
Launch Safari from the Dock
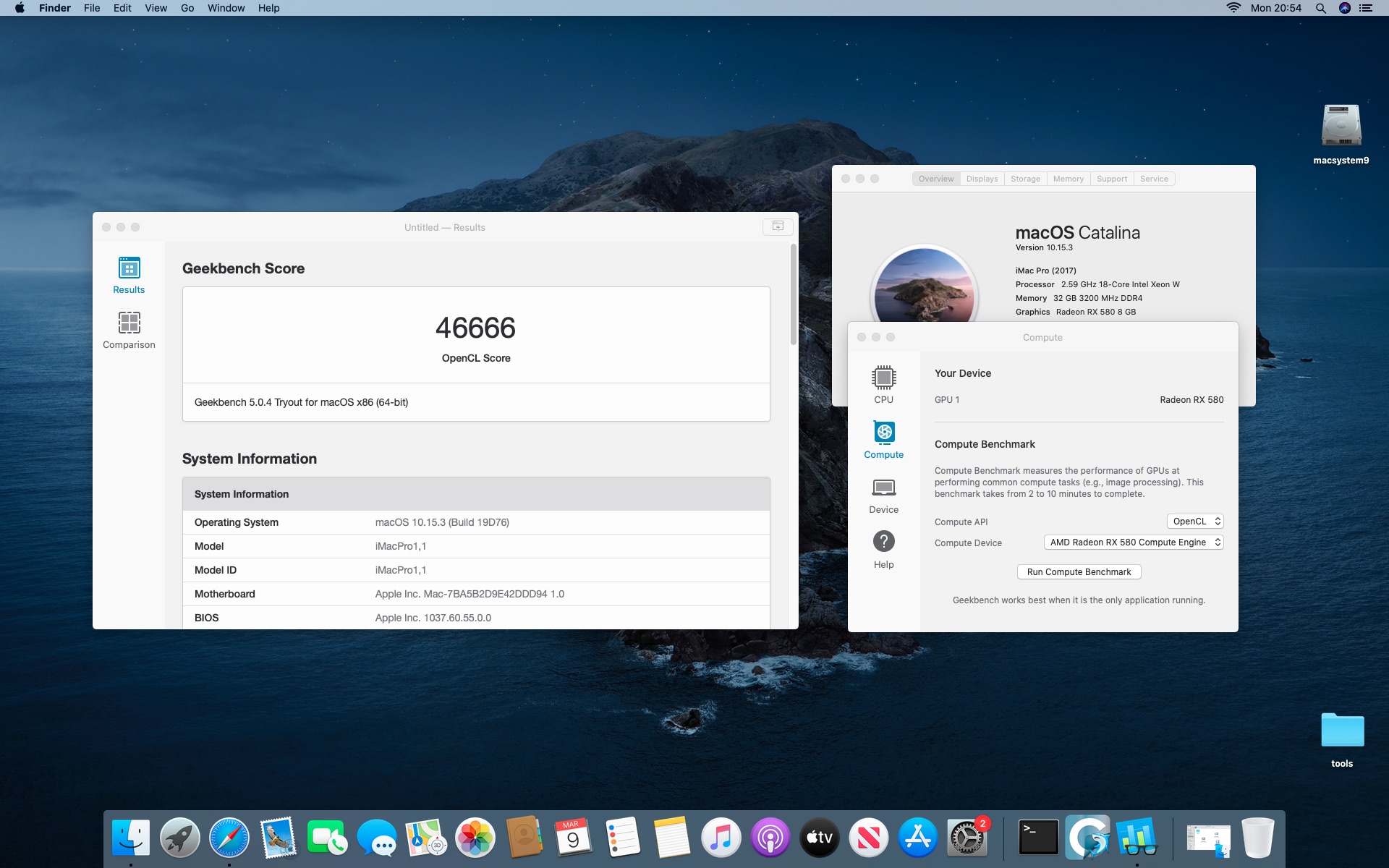coord(229,838)
